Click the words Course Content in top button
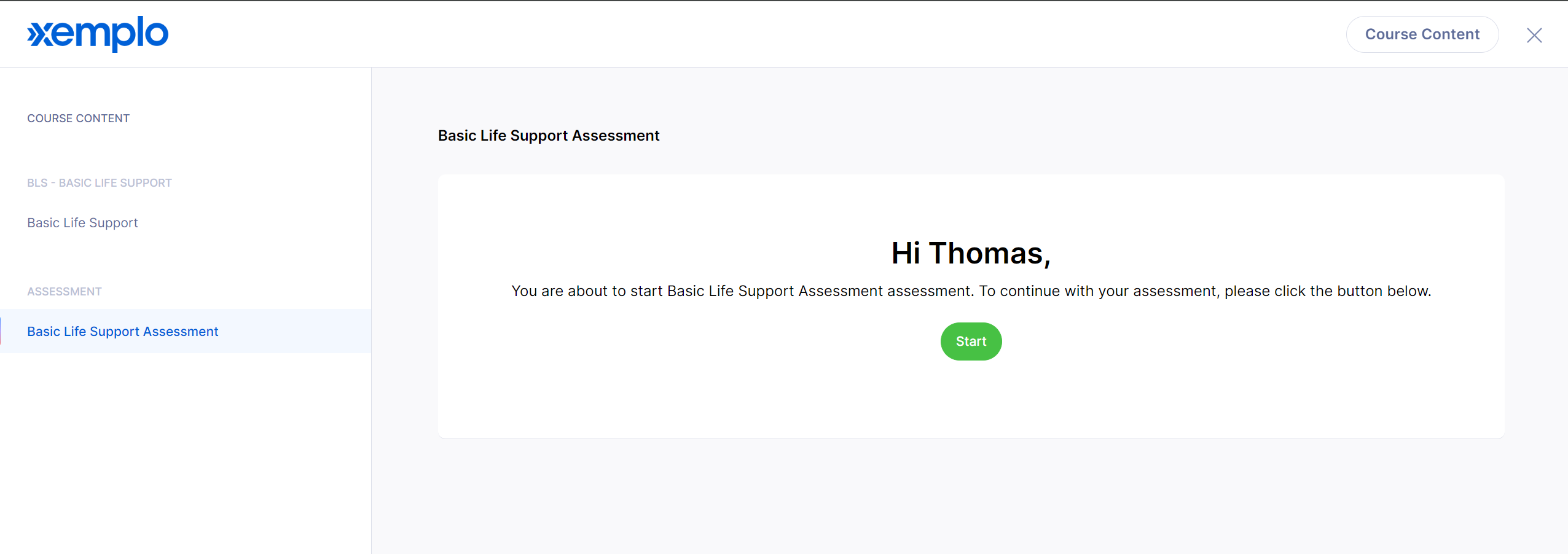 [1422, 34]
